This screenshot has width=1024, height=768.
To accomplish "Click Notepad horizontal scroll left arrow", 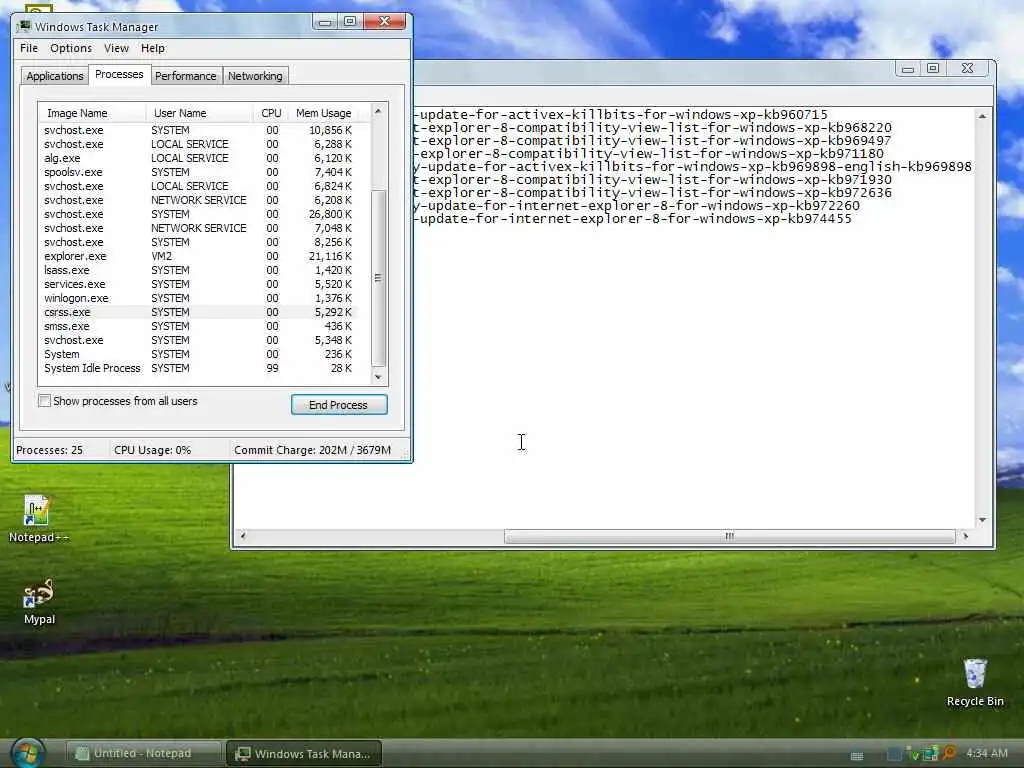I will (243, 536).
